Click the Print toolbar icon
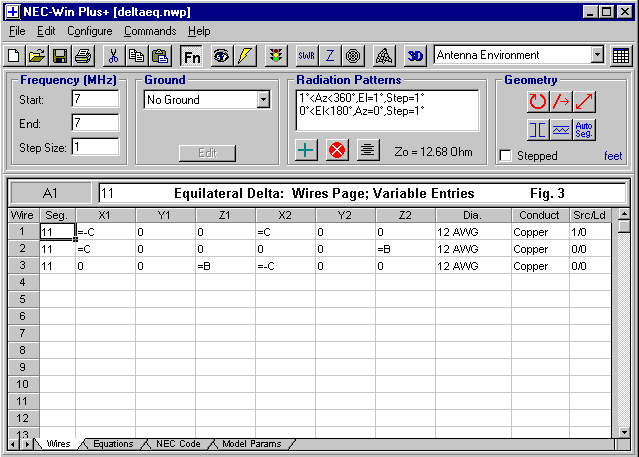 (x=81, y=56)
